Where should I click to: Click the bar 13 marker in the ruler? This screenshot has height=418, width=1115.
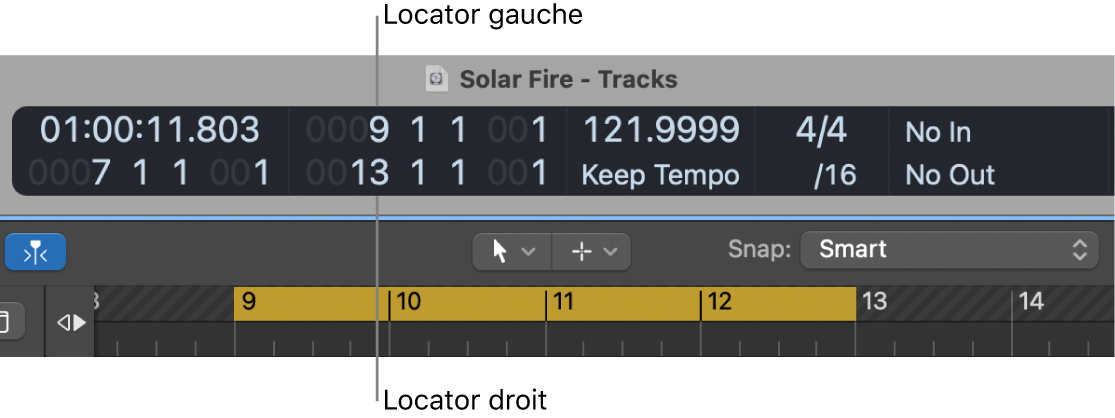pyautogui.click(x=875, y=302)
